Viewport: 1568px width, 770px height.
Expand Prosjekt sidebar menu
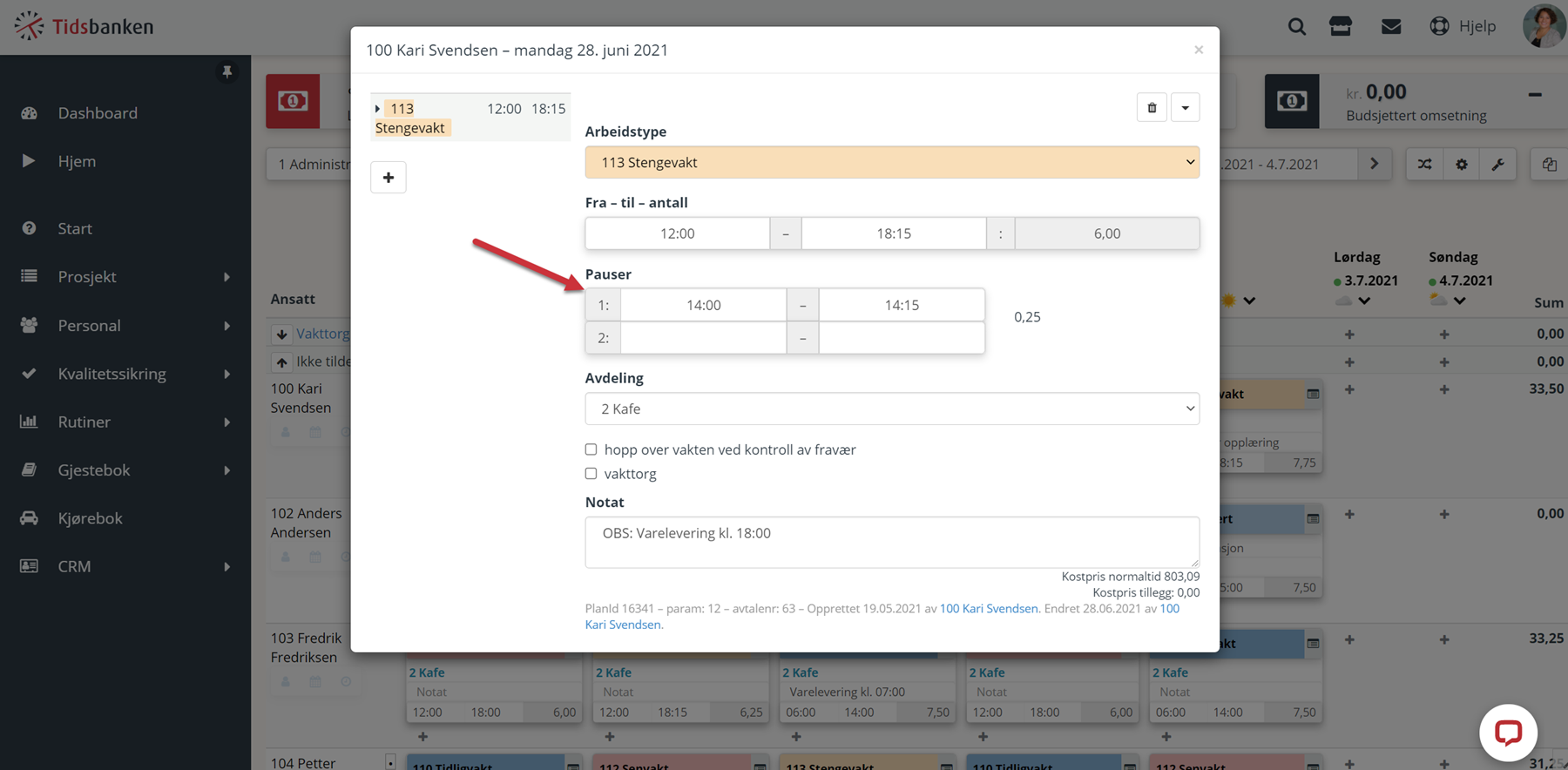[x=125, y=277]
